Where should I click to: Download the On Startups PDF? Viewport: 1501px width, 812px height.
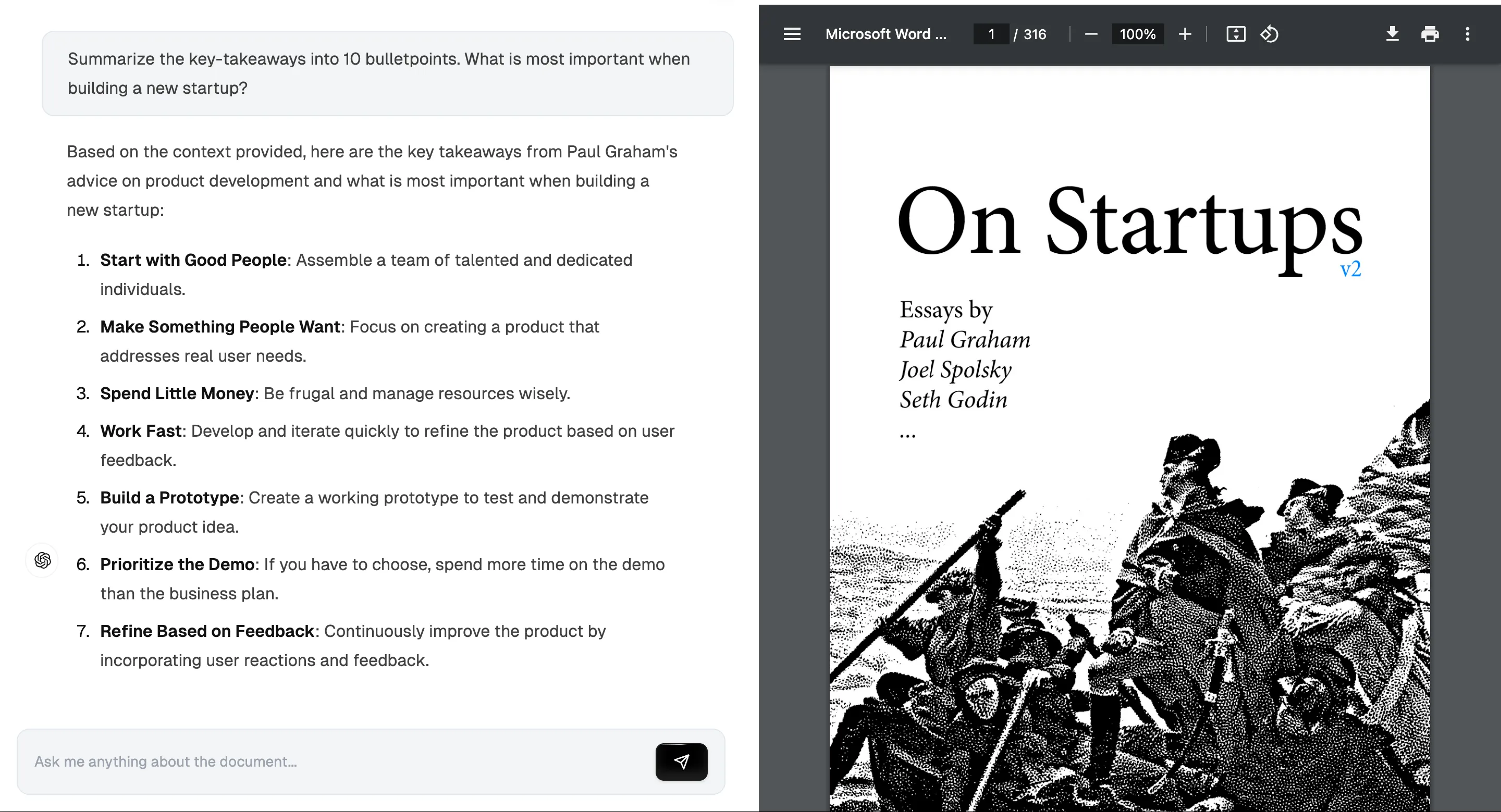(1393, 34)
